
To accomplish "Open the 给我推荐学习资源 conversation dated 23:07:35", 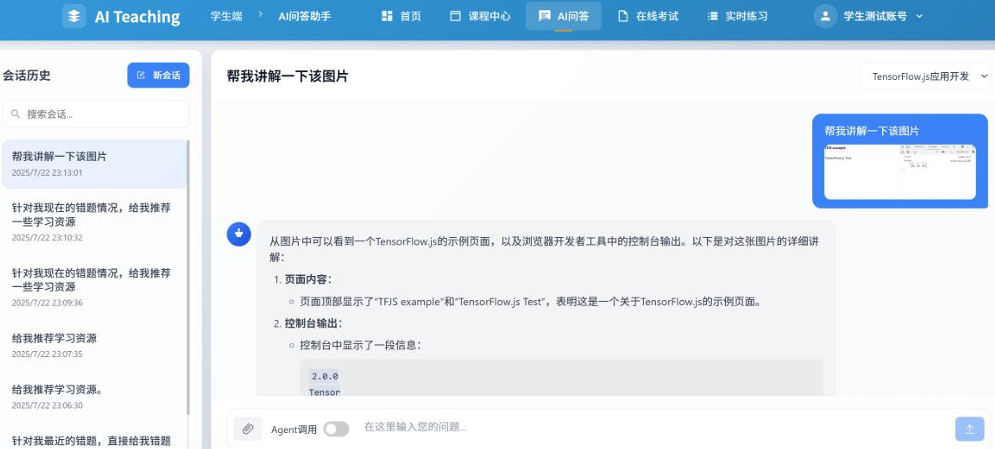I will (x=95, y=345).
